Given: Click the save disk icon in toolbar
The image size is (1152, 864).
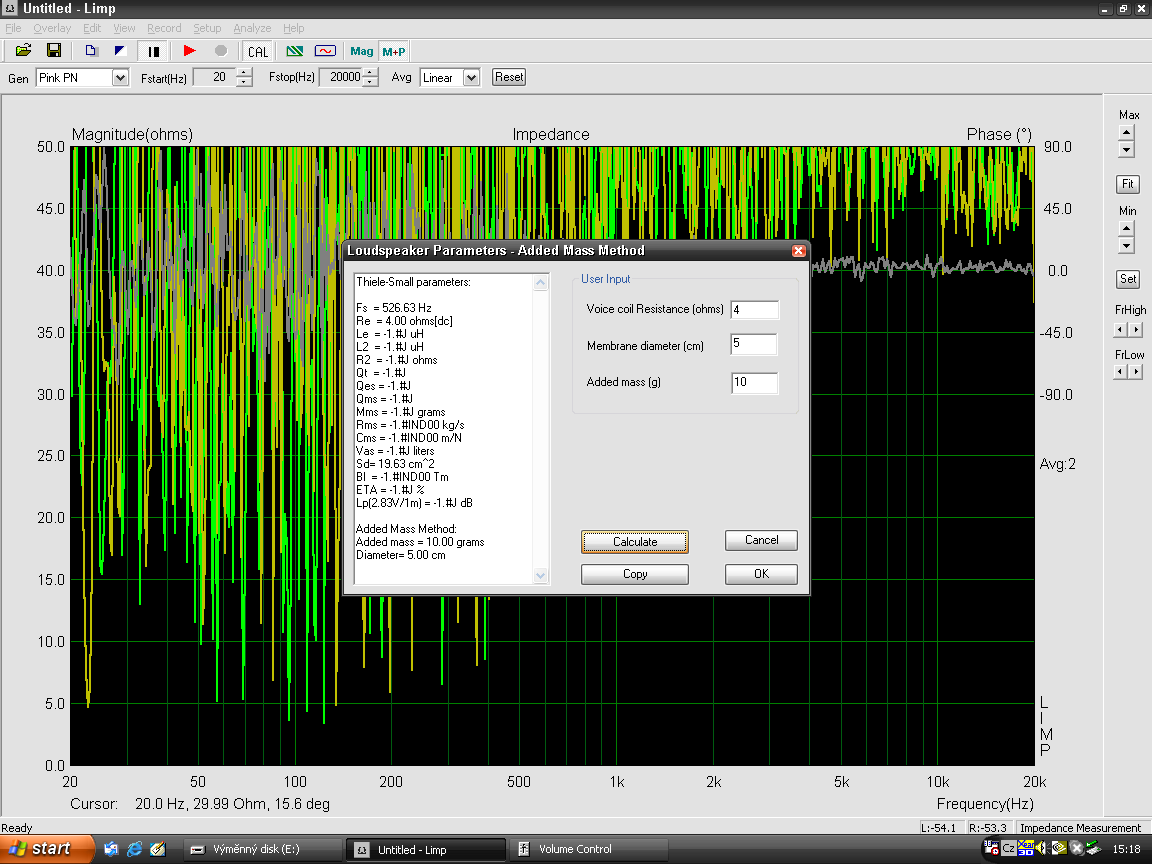Looking at the screenshot, I should 54,51.
